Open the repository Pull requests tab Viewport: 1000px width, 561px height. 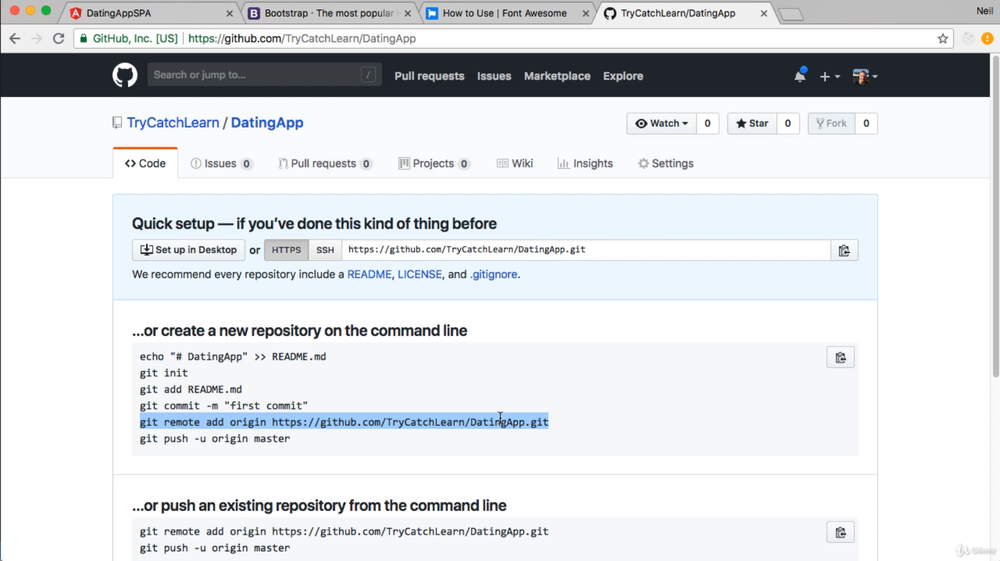click(x=325, y=163)
